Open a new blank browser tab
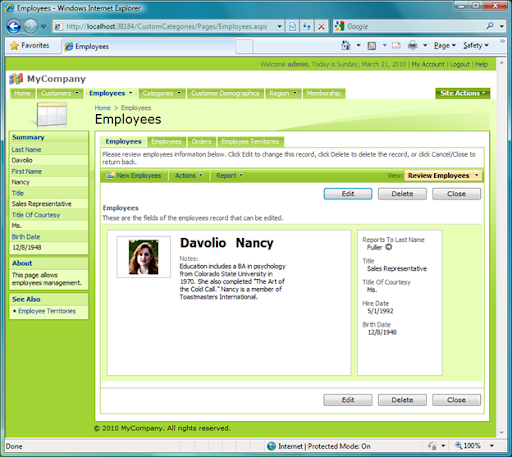512x457 pixels. coord(244,47)
